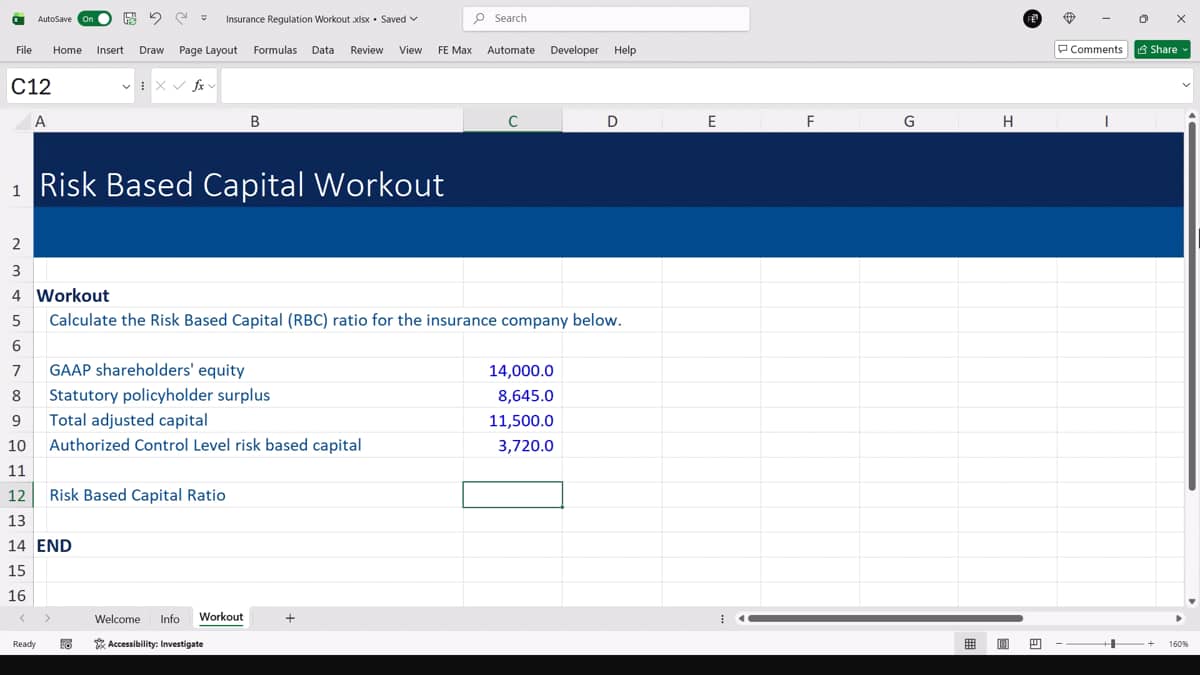1200x675 pixels.
Task: Select the View ribbon tab
Action: coord(410,50)
